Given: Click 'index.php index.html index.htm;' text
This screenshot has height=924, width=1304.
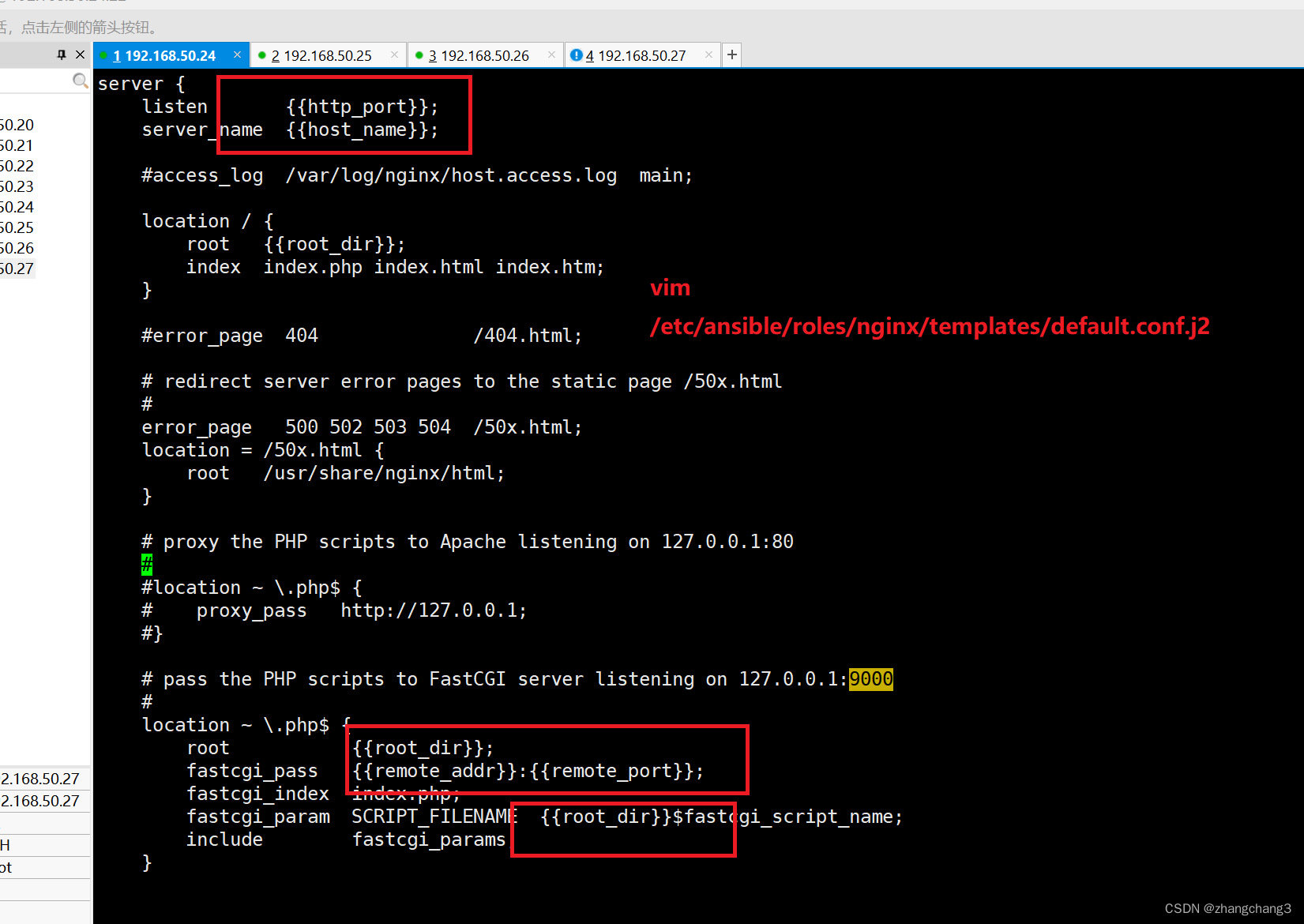Looking at the screenshot, I should click(434, 267).
